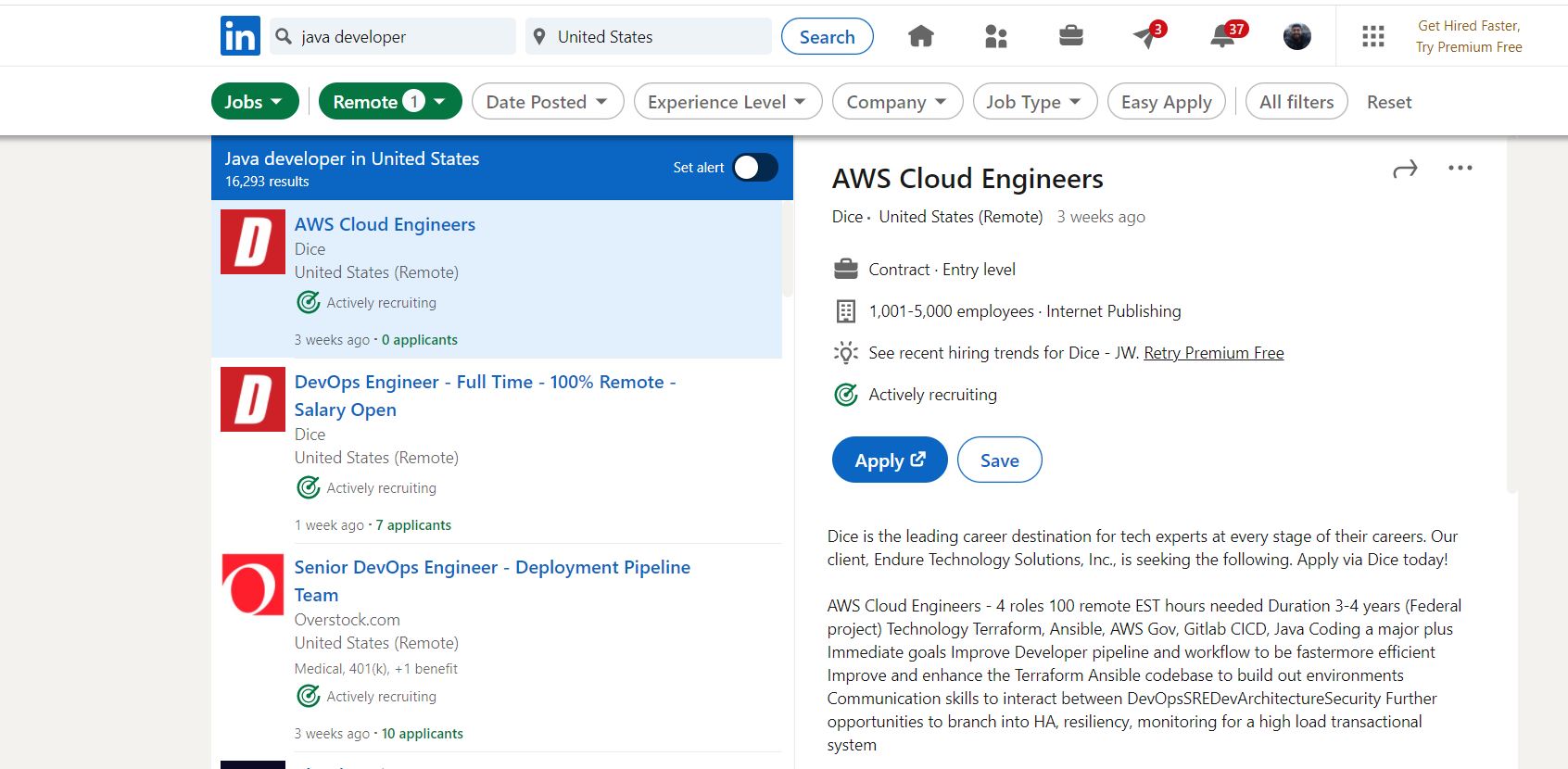The width and height of the screenshot is (1568, 769).
Task: Open DevOps Engineer Full Time listing title
Action: tap(486, 396)
